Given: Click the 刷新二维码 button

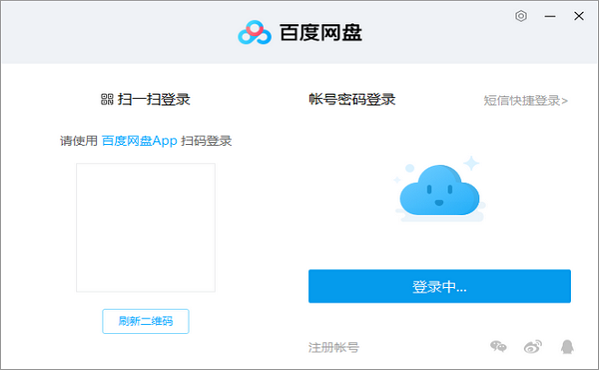Looking at the screenshot, I should tap(146, 321).
